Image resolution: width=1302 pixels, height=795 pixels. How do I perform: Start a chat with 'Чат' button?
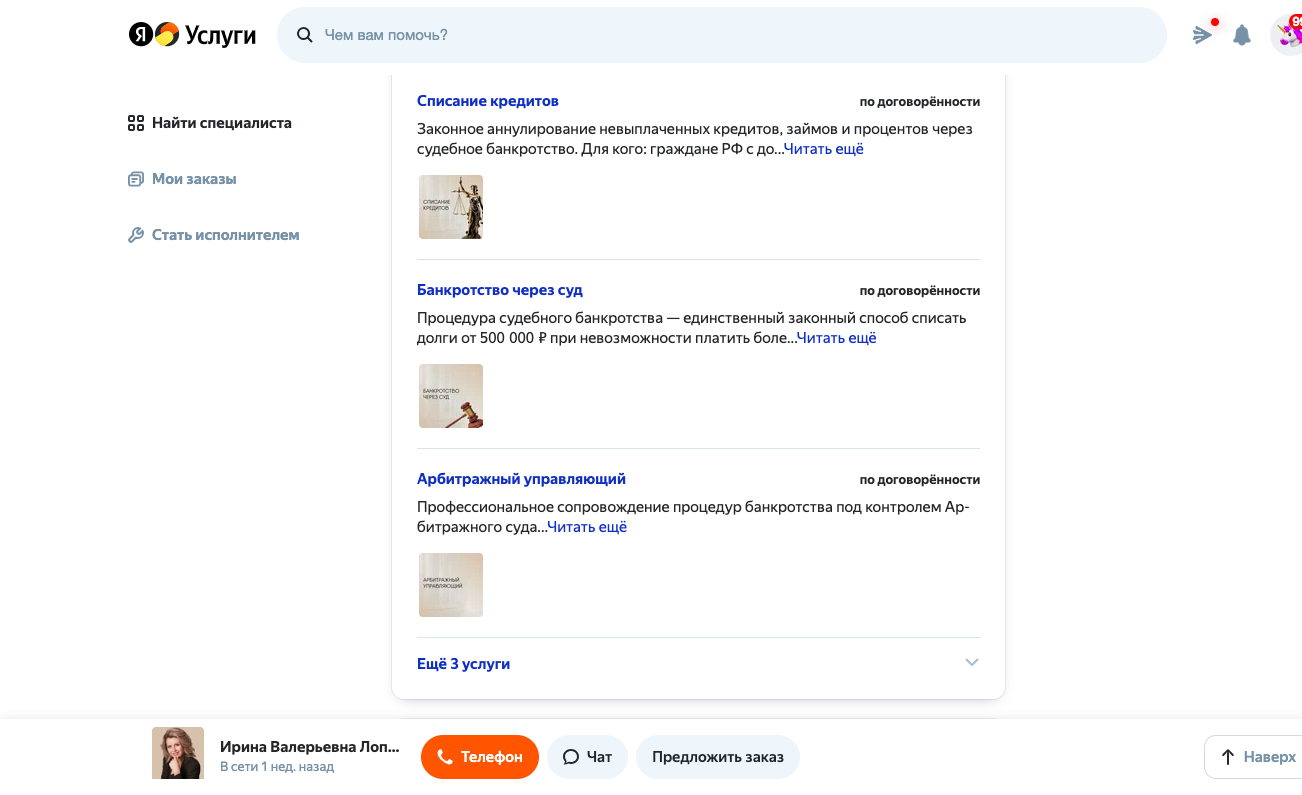(587, 757)
